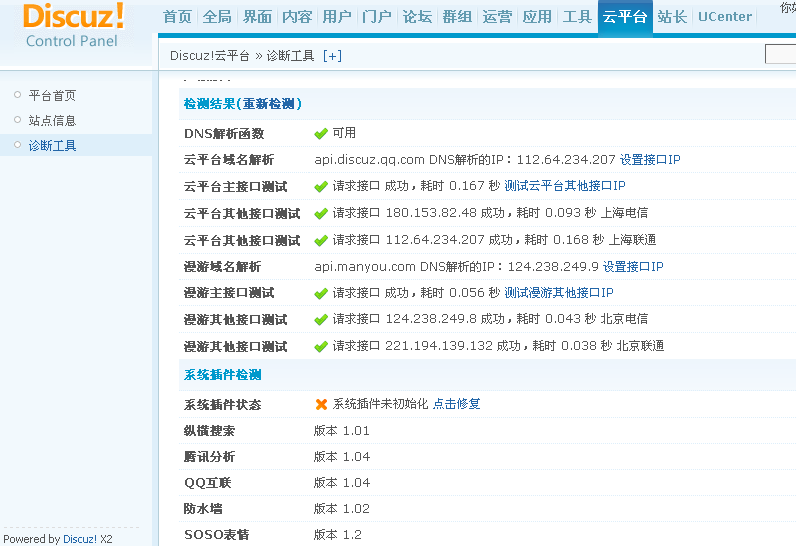Click 设置接口IP for api.discuz.qq.com

tap(650, 160)
